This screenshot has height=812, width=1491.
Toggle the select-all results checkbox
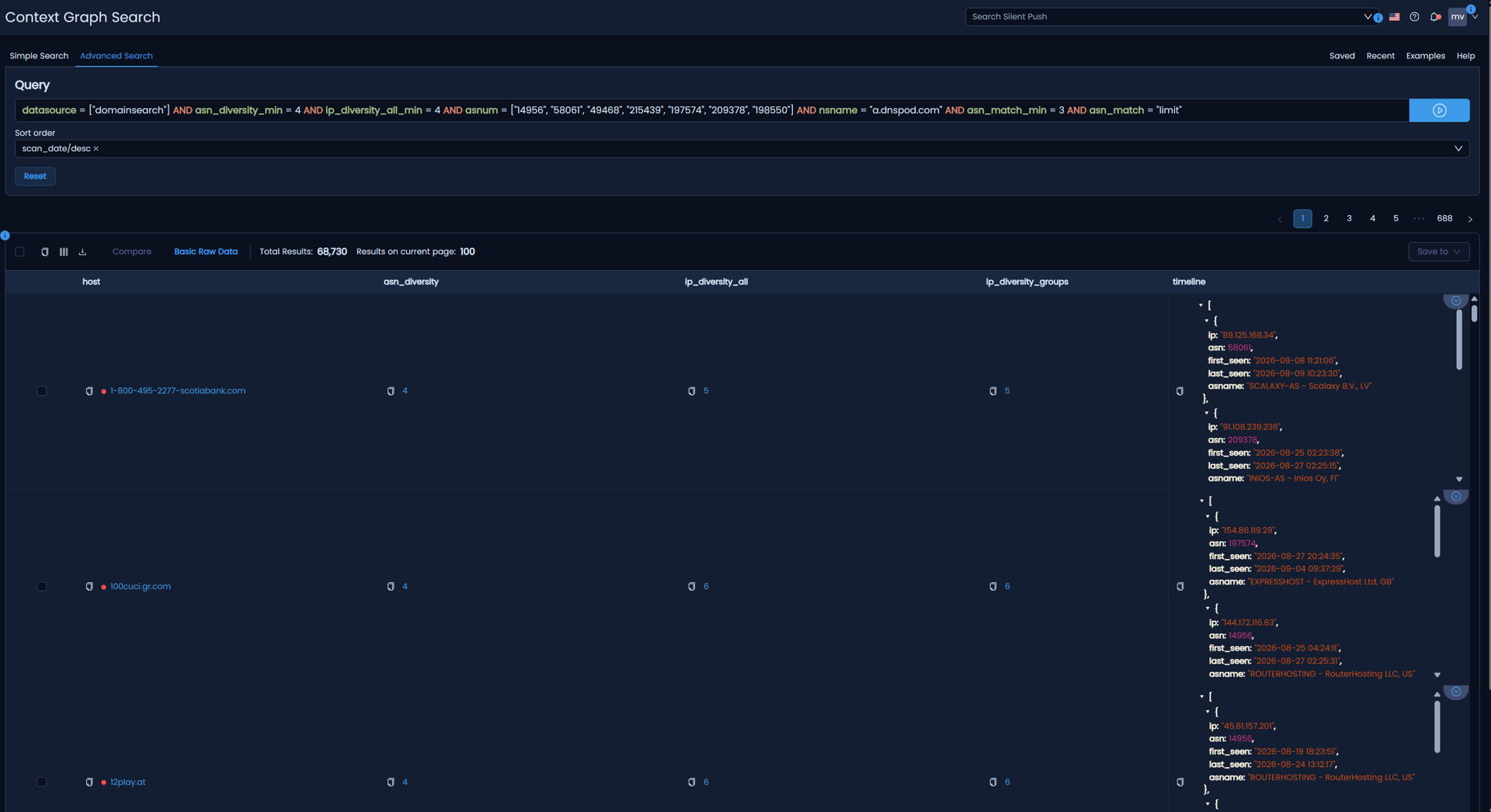tap(20, 252)
